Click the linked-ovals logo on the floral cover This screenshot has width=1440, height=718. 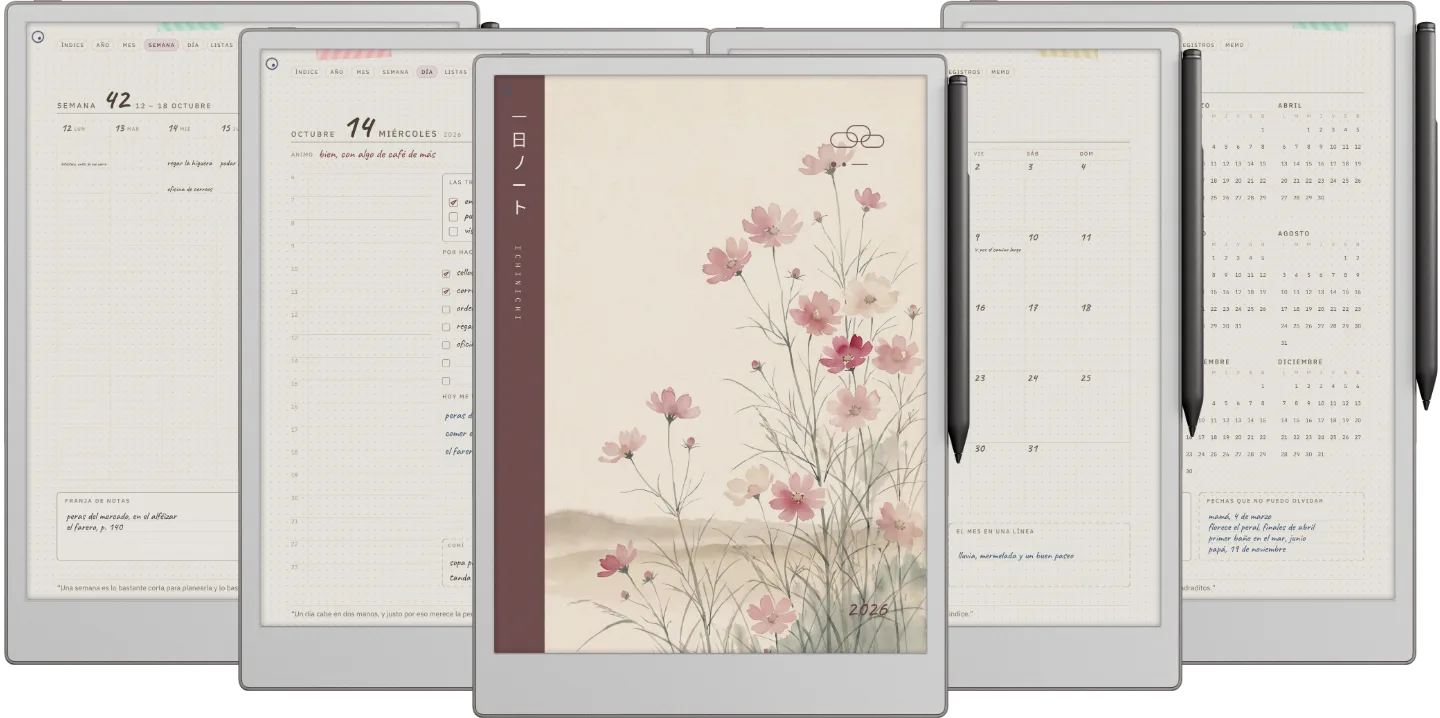[x=857, y=137]
